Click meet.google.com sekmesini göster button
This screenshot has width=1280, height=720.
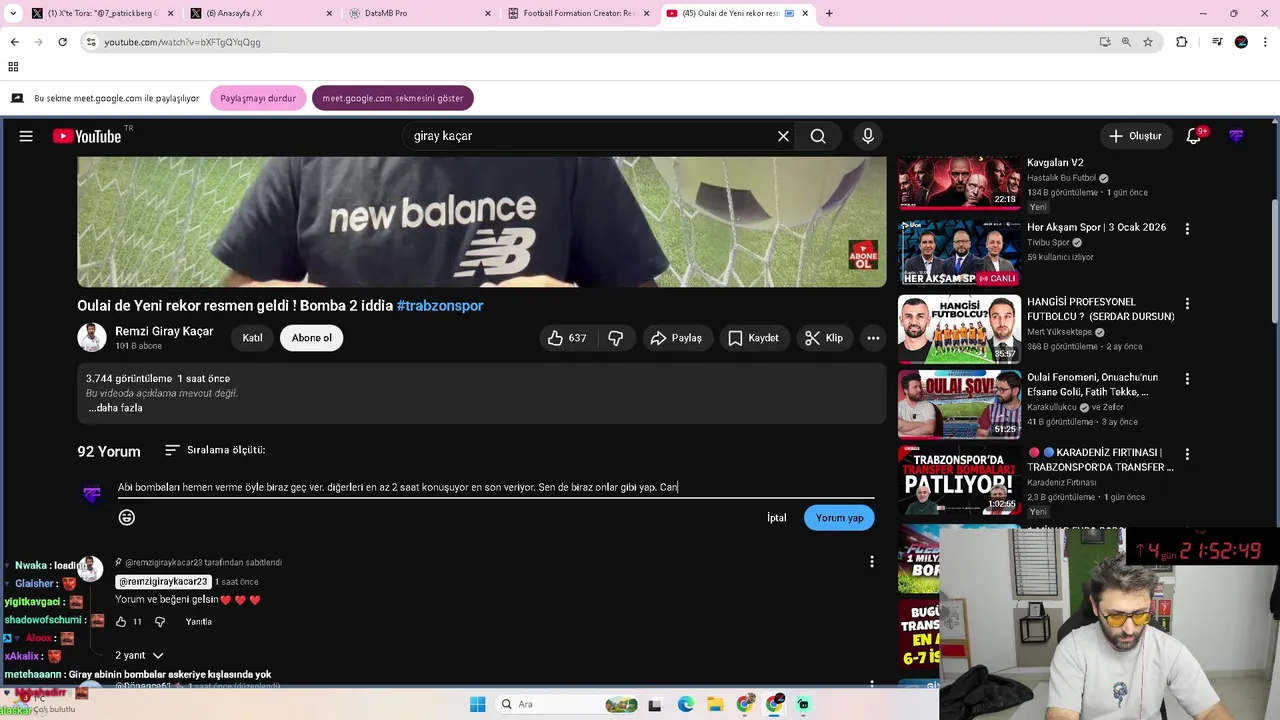point(393,98)
